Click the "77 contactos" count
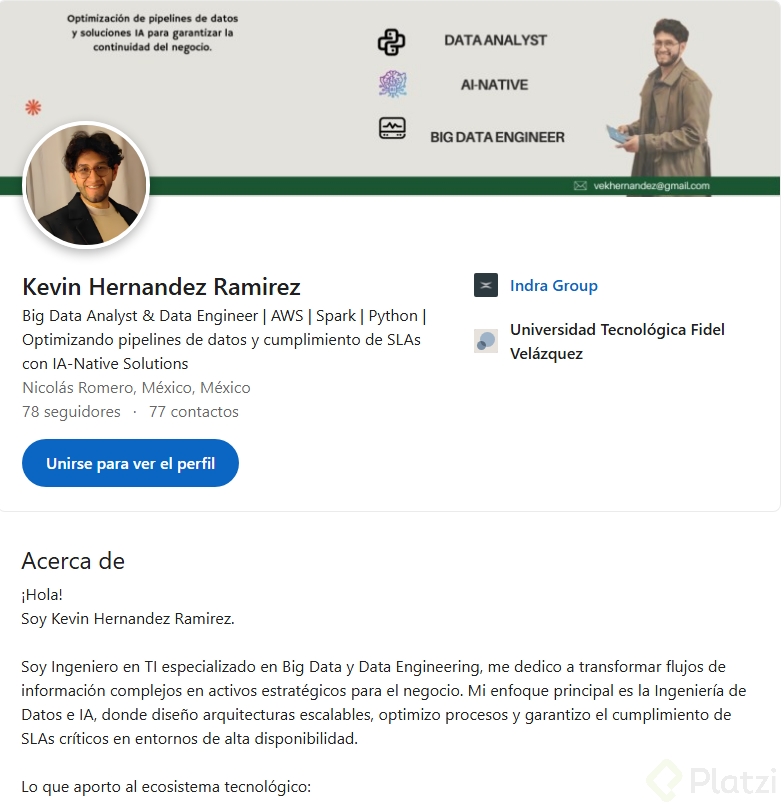Image resolution: width=784 pixels, height=811 pixels. point(194,412)
